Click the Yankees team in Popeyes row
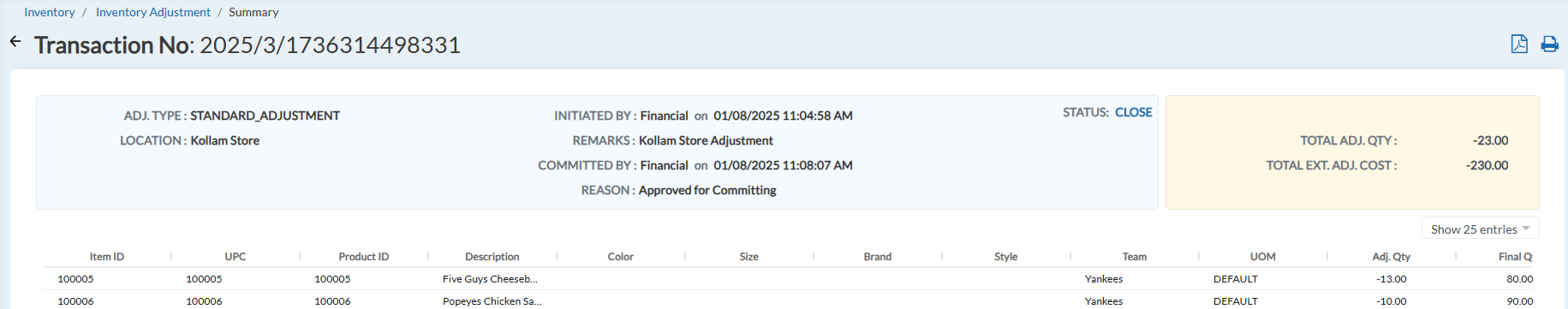The width and height of the screenshot is (1568, 309). pyautogui.click(x=1104, y=301)
